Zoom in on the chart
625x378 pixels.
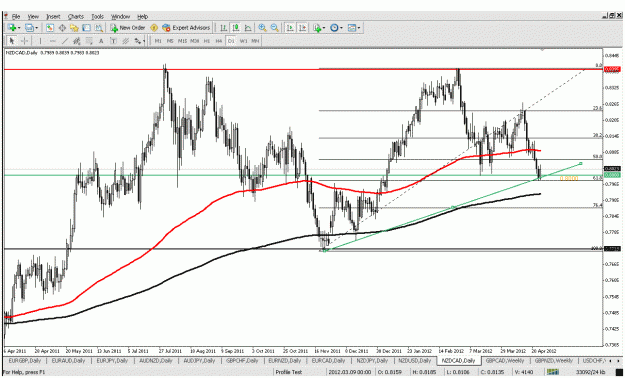click(x=262, y=28)
